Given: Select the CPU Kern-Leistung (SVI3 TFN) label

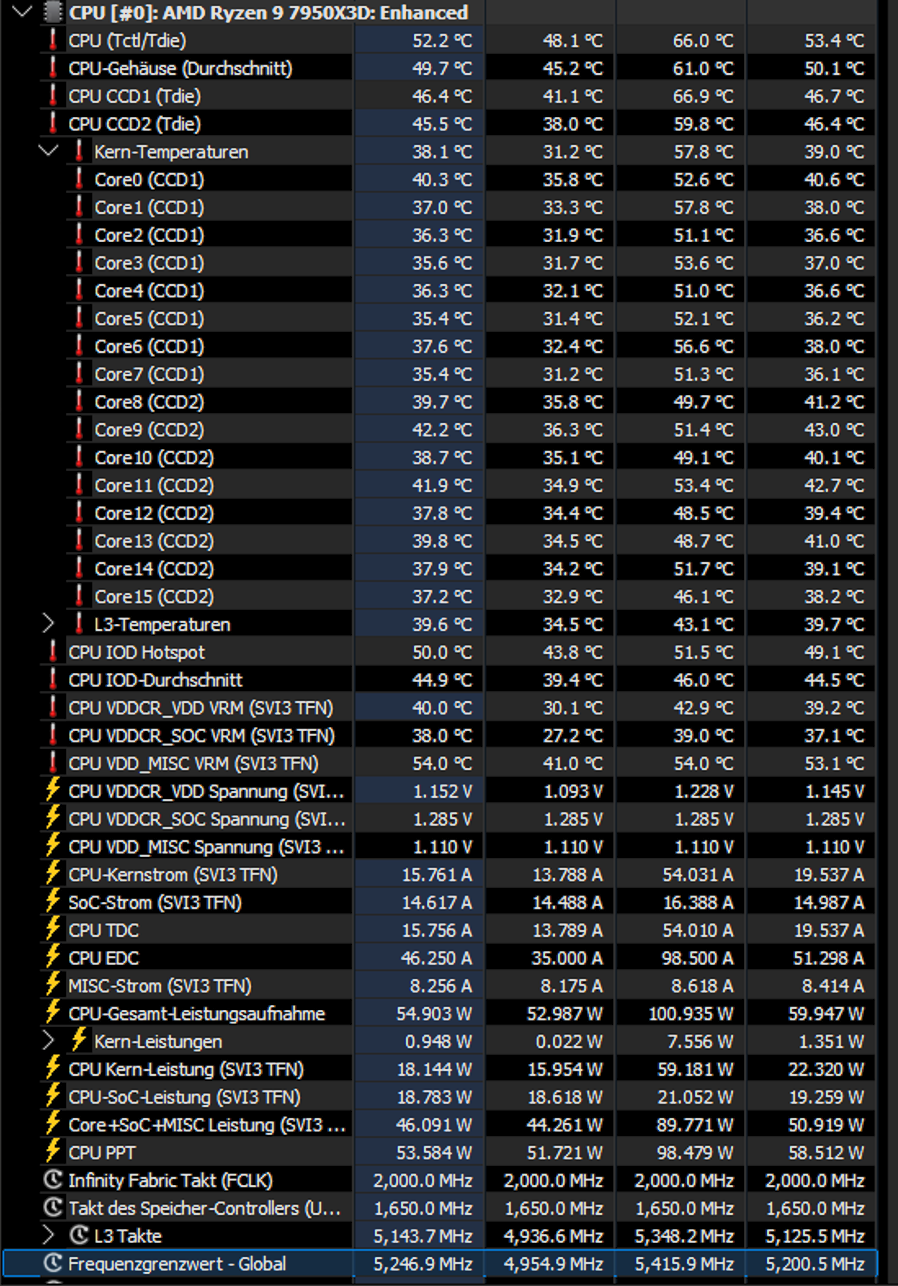Looking at the screenshot, I should 186,1069.
